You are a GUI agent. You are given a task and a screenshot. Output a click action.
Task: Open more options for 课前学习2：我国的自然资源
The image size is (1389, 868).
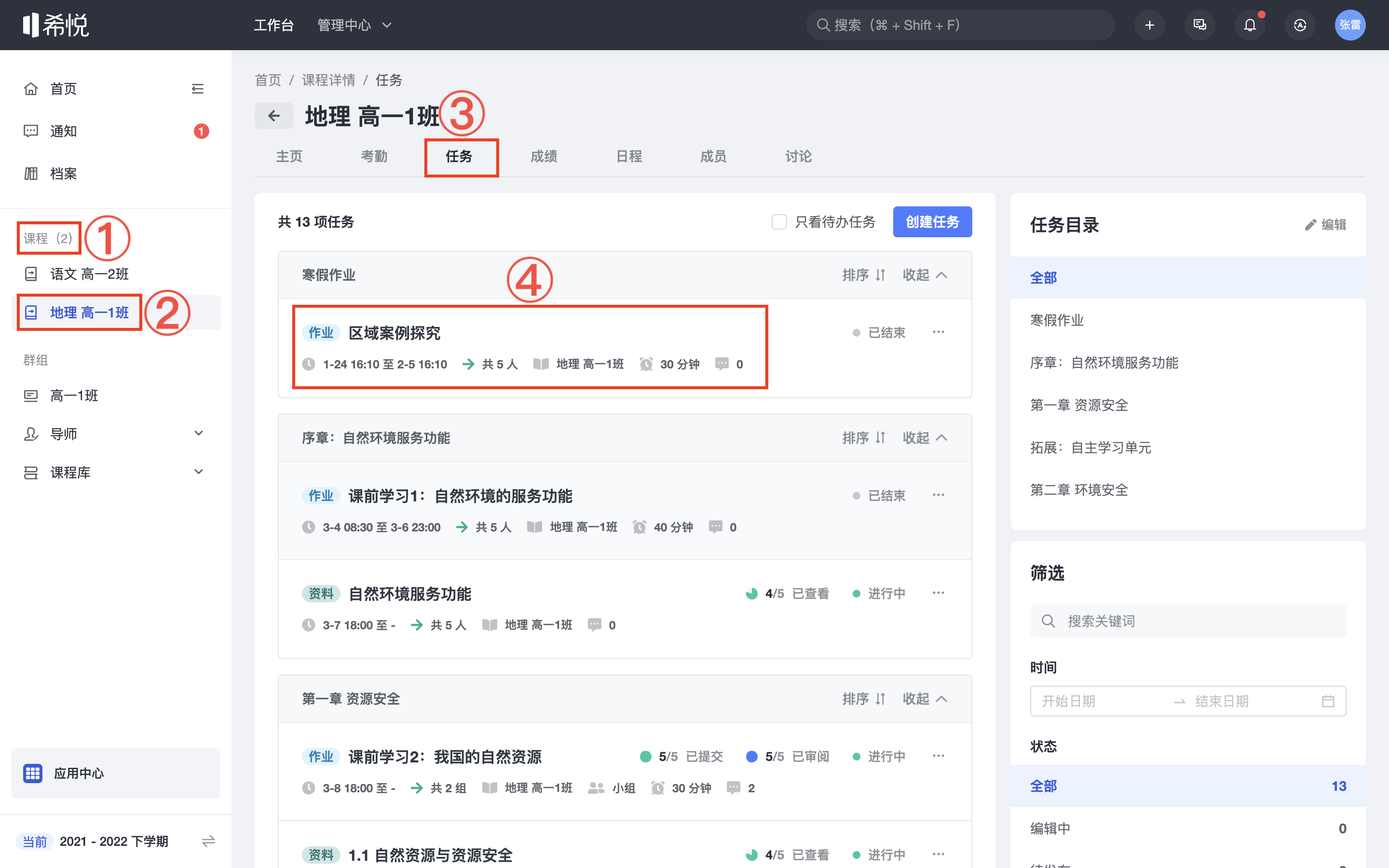pos(939,756)
